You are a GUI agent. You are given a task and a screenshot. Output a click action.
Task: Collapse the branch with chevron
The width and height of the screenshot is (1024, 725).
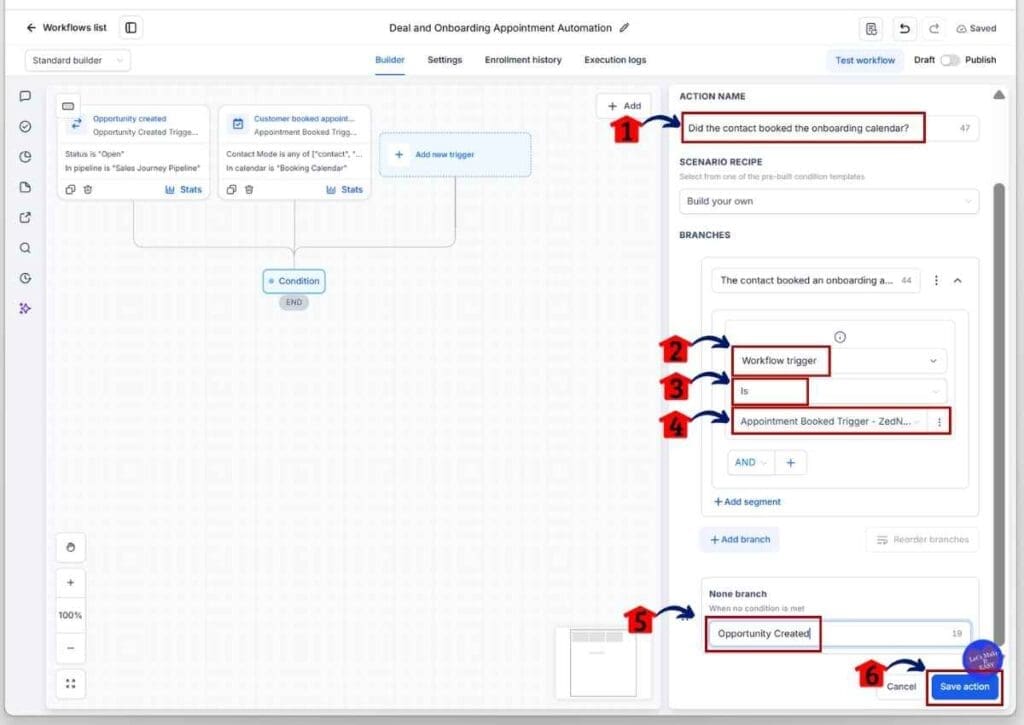click(x=957, y=280)
